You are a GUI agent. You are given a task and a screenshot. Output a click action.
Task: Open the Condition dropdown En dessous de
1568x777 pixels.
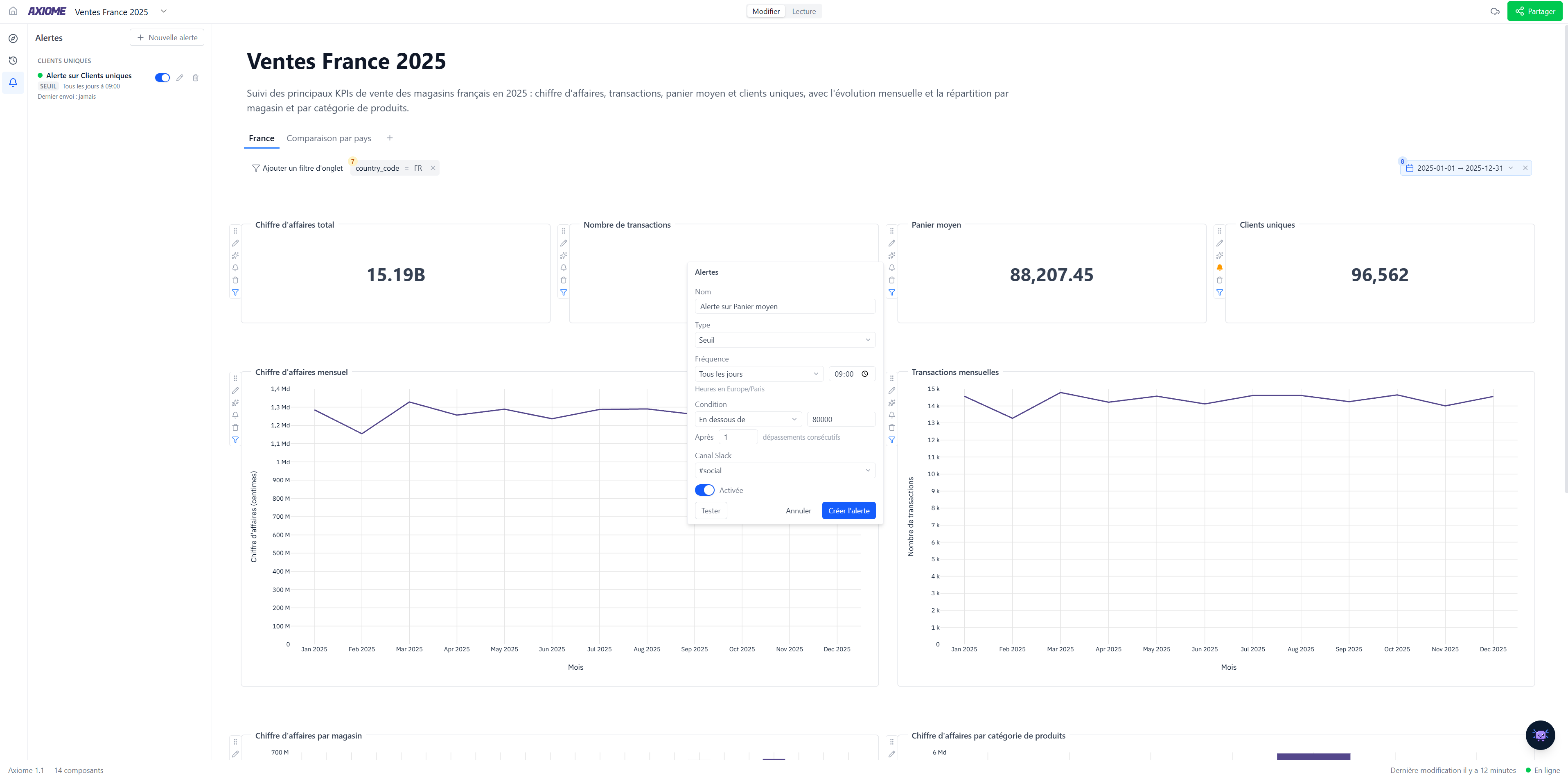pyautogui.click(x=747, y=419)
